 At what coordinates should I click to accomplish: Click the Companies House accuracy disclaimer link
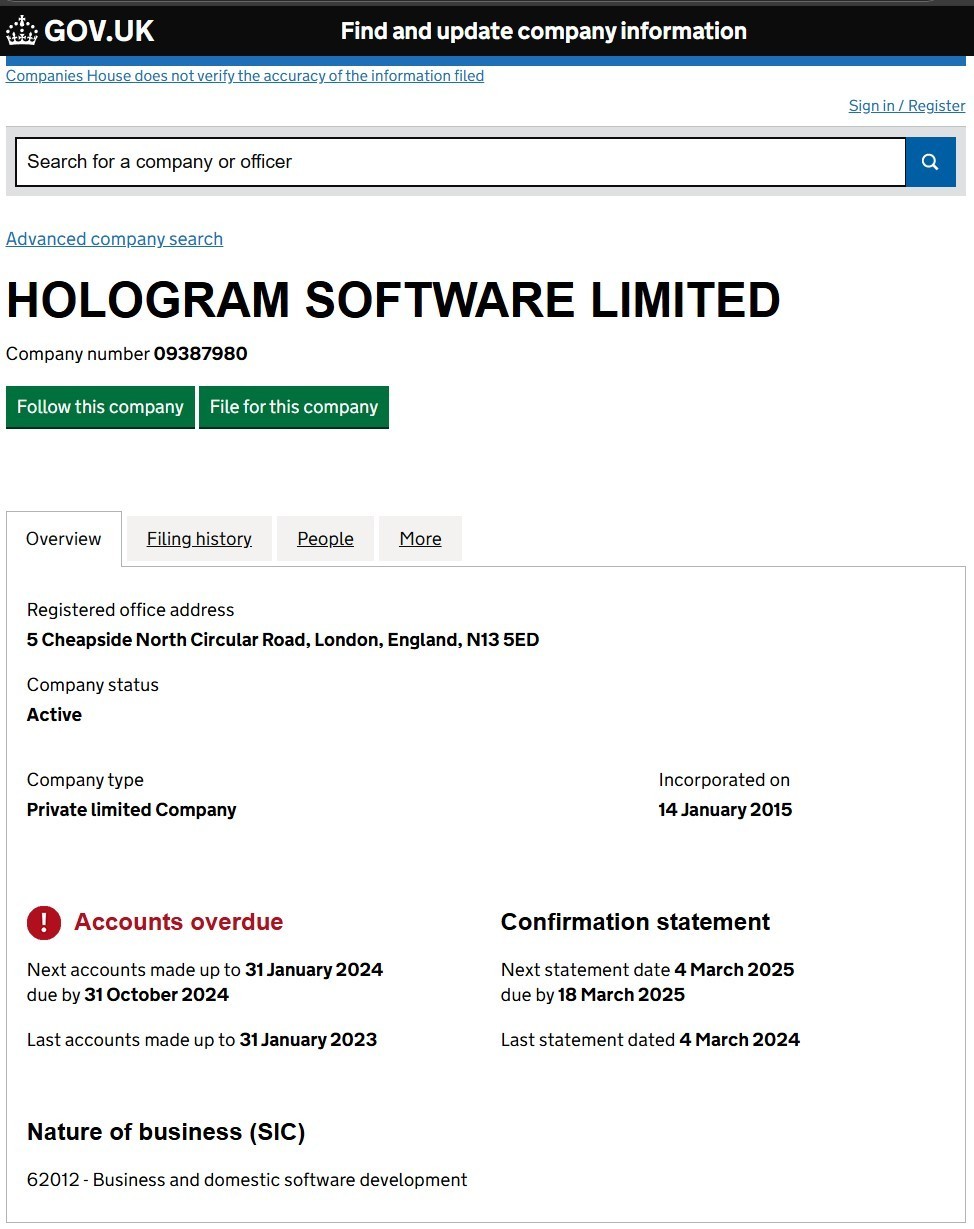pos(245,76)
